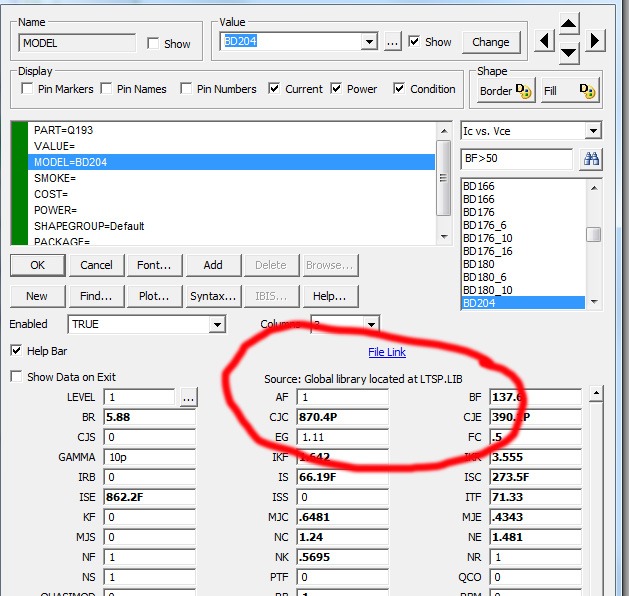629x596 pixels.
Task: Enable Show Data on Exit
Action: click(16, 377)
